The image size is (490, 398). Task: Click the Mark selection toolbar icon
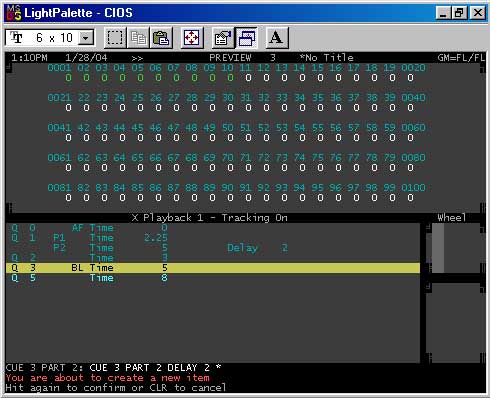(115, 38)
